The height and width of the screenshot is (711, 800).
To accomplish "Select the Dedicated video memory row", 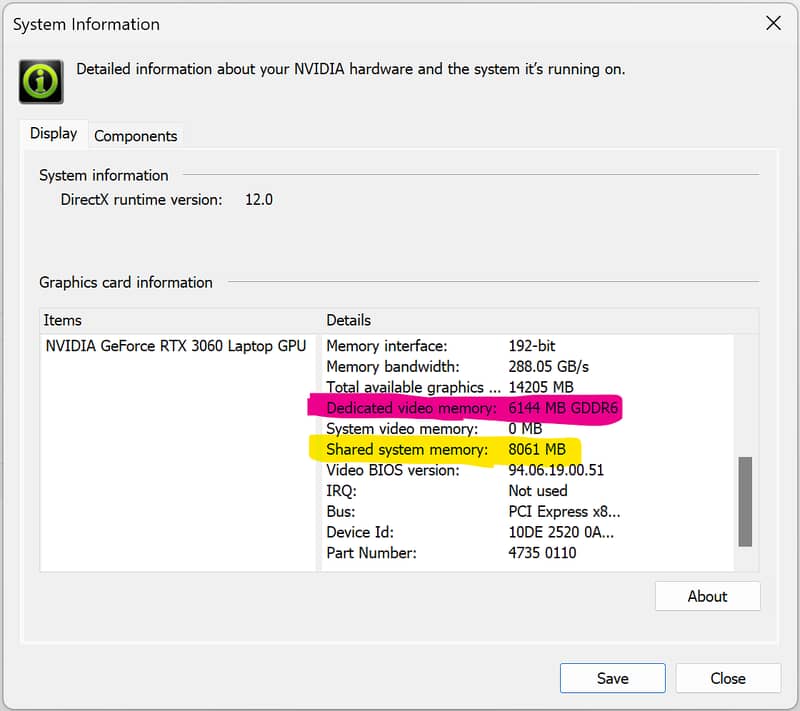I will 411,408.
